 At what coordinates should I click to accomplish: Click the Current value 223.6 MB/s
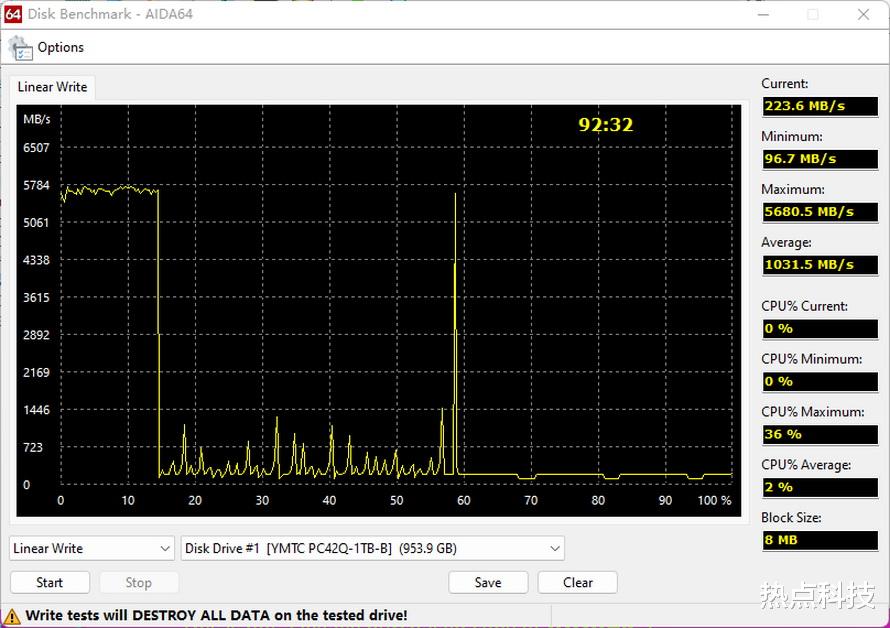point(820,106)
